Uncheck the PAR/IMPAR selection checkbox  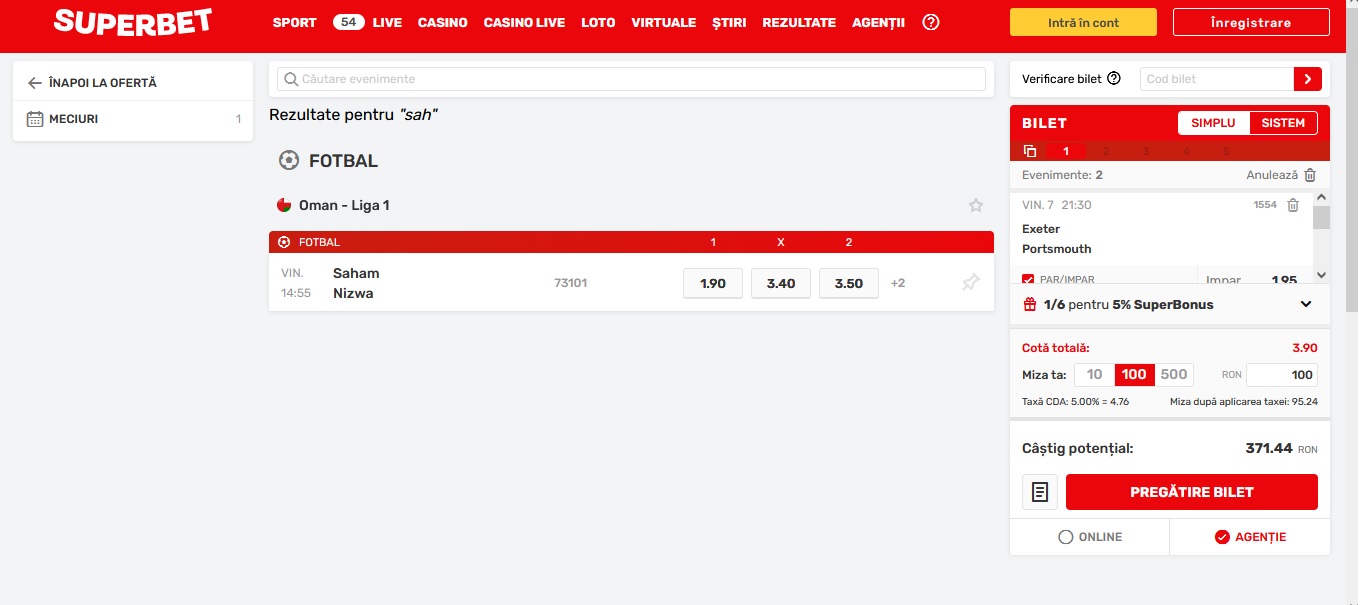[x=1028, y=280]
